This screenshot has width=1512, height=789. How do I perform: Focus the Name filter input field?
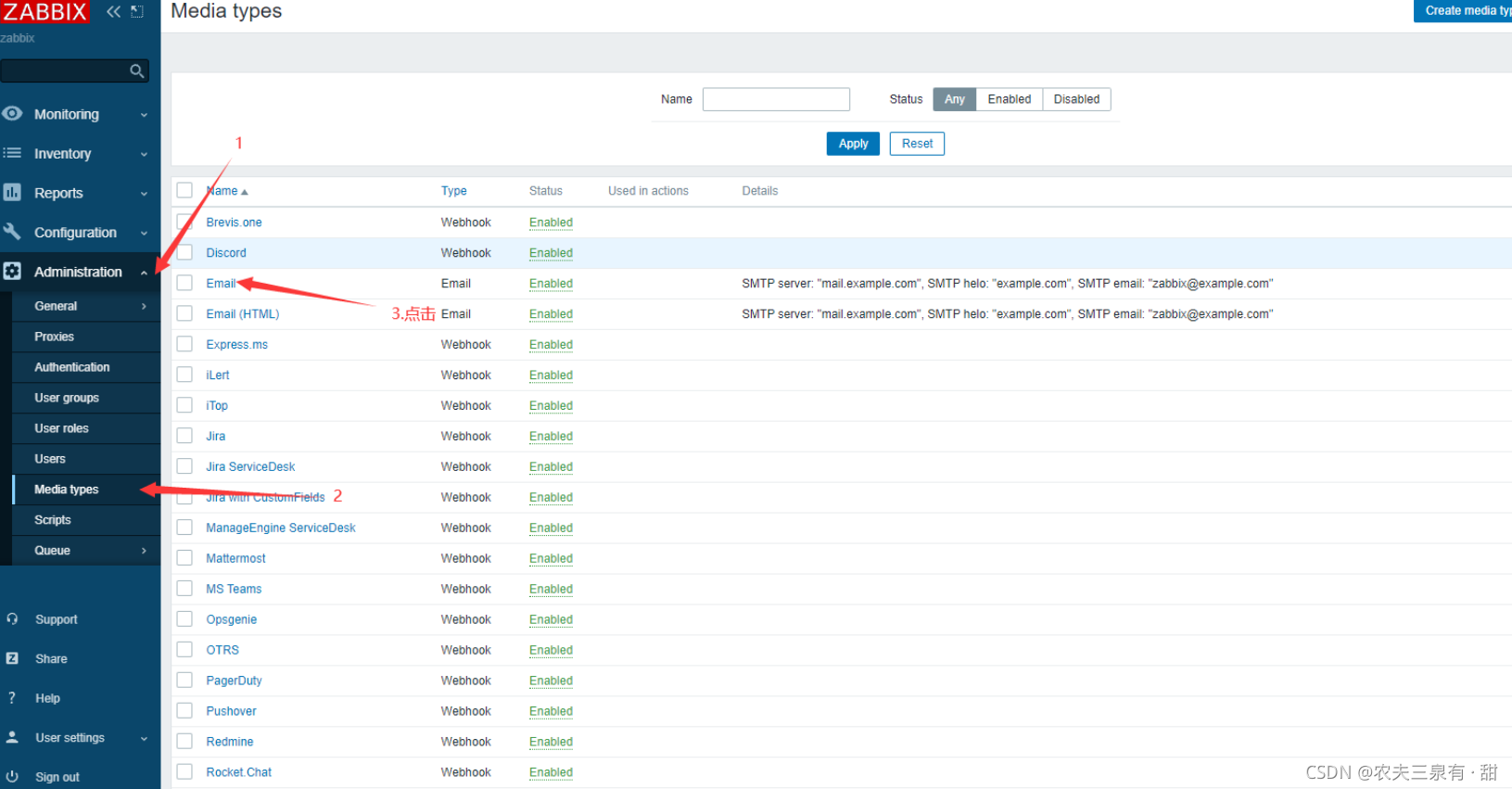[x=776, y=99]
